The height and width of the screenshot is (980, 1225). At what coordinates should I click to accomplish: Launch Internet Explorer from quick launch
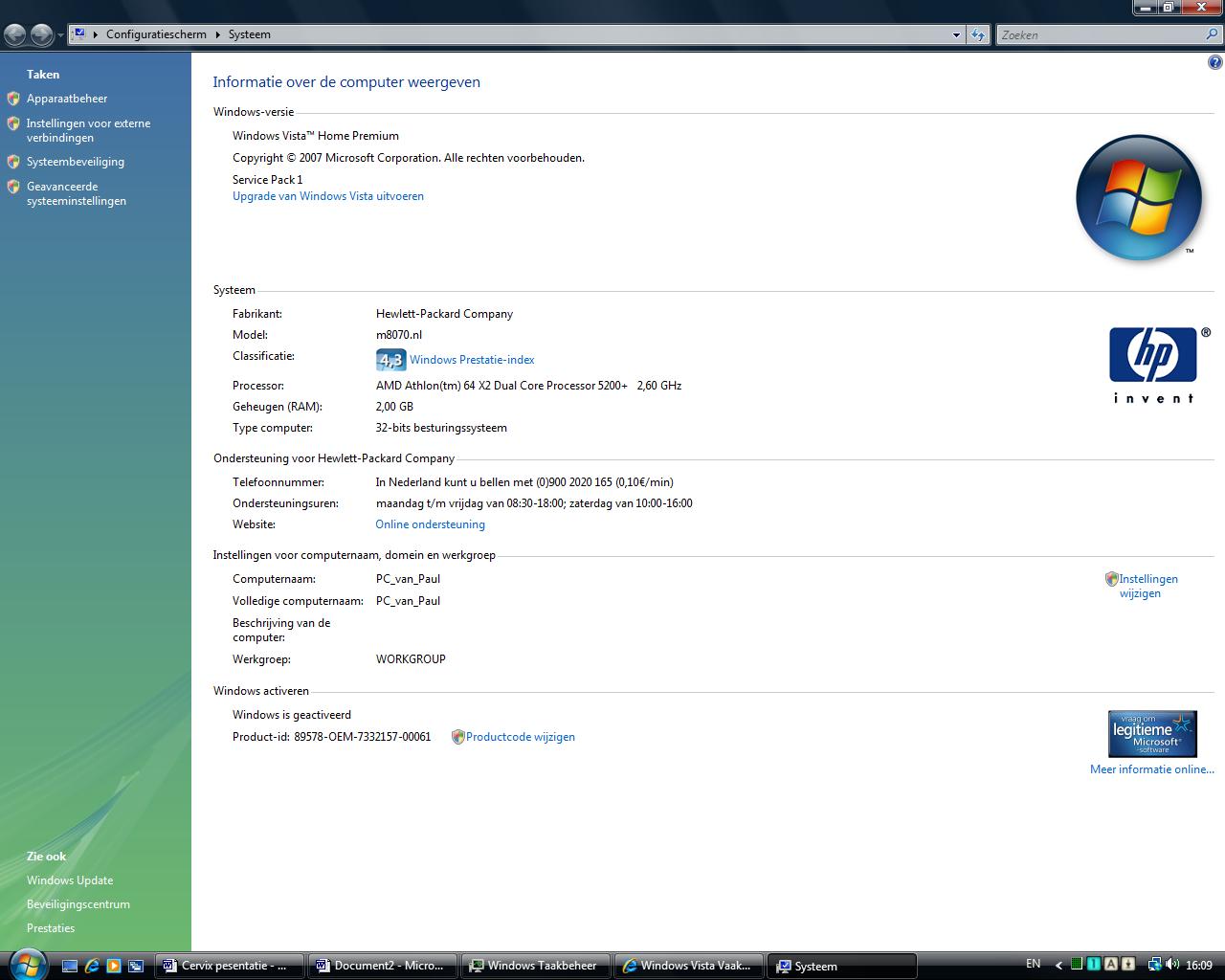(x=92, y=966)
